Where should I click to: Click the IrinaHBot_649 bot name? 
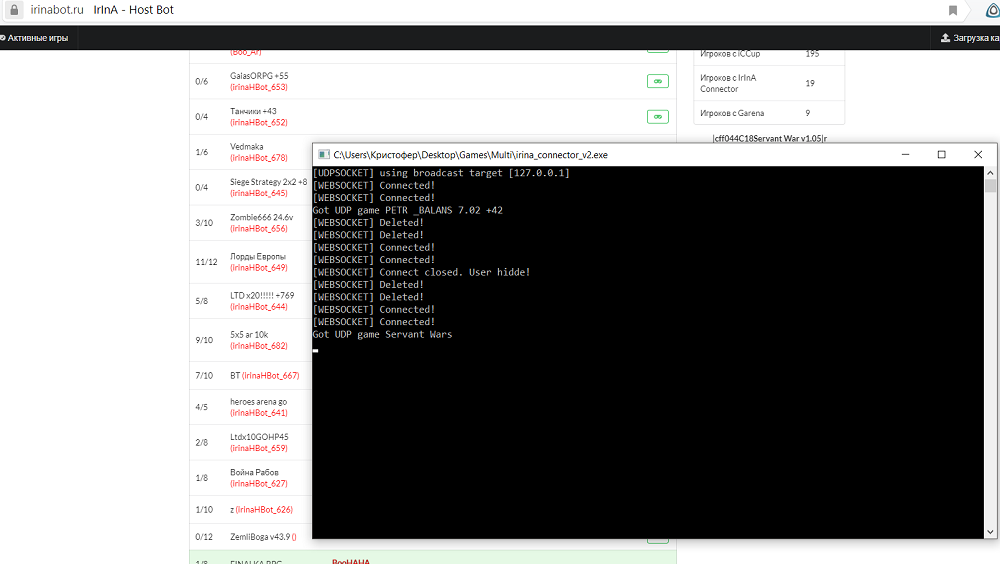[x=259, y=268]
